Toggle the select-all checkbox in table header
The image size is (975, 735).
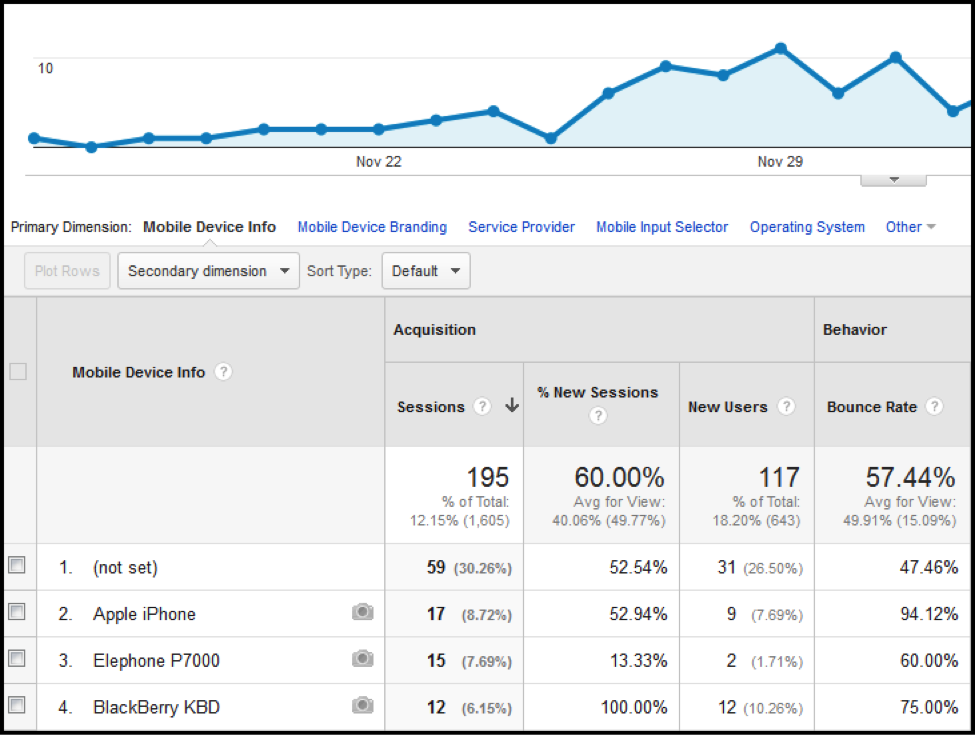[x=17, y=372]
